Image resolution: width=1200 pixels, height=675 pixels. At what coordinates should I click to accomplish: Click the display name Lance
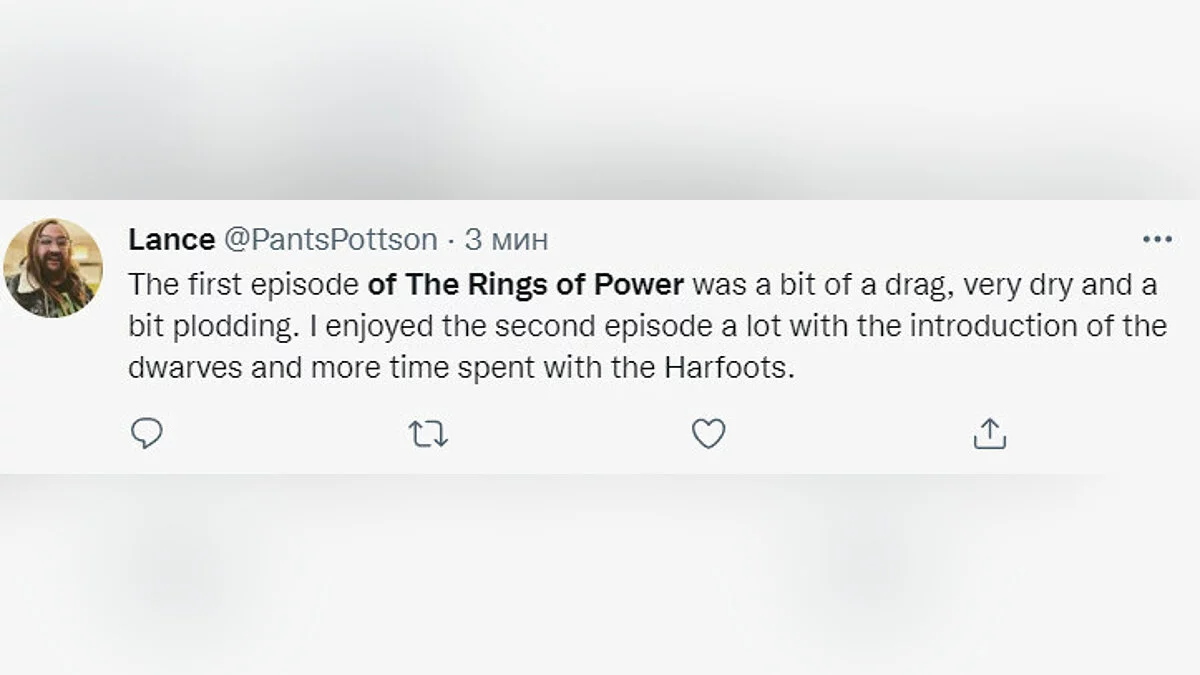171,240
